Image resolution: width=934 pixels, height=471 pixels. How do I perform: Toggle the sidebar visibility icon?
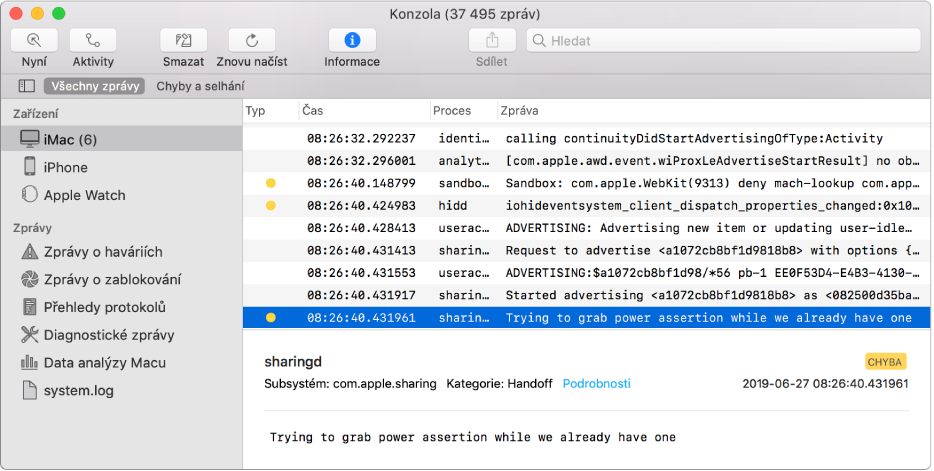[27, 86]
